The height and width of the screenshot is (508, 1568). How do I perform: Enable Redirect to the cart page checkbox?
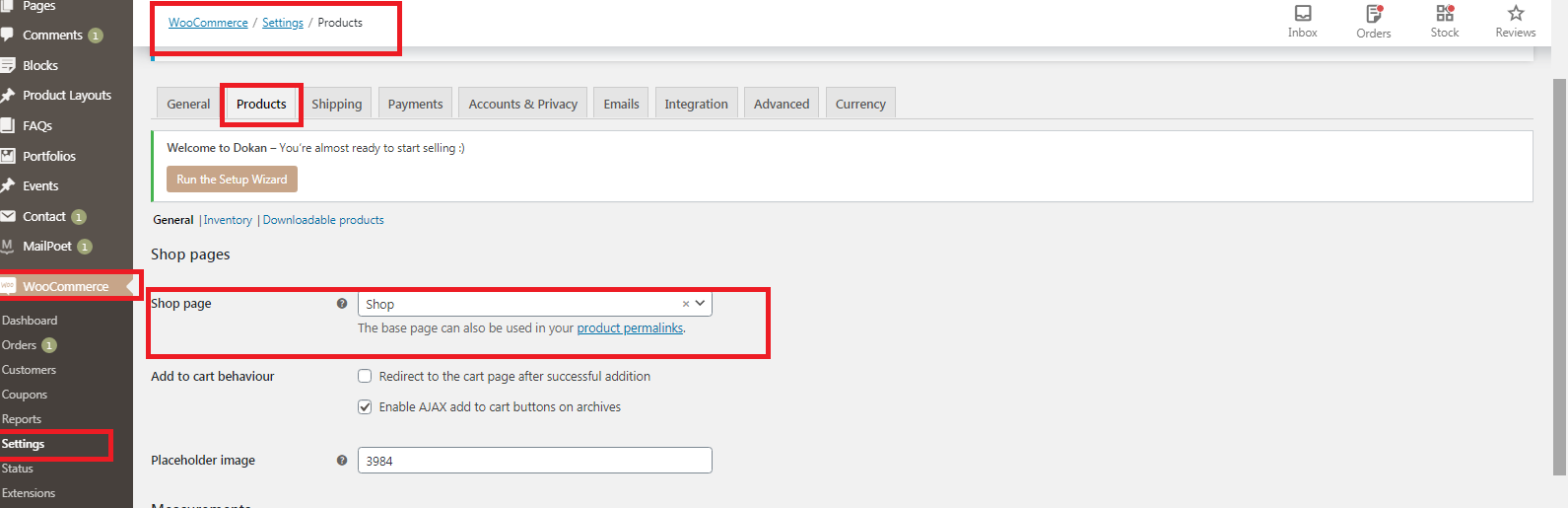pos(365,376)
